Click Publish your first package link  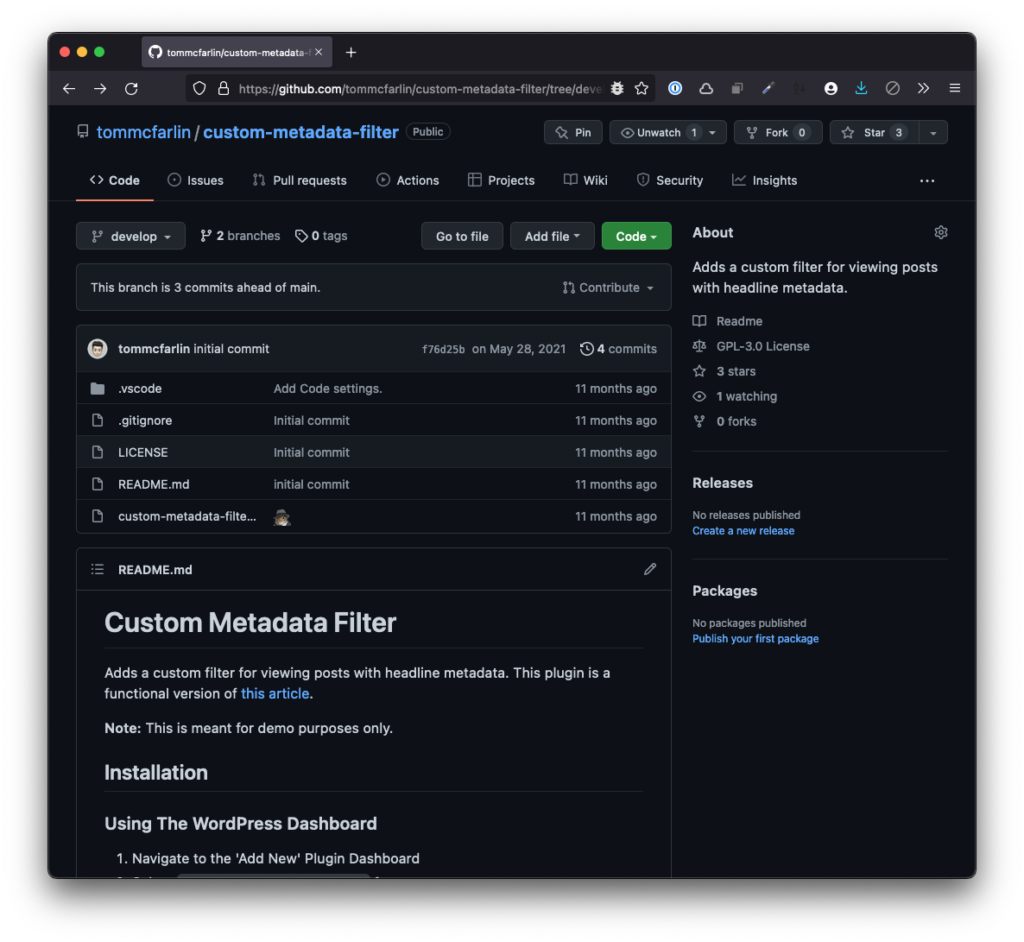(755, 639)
